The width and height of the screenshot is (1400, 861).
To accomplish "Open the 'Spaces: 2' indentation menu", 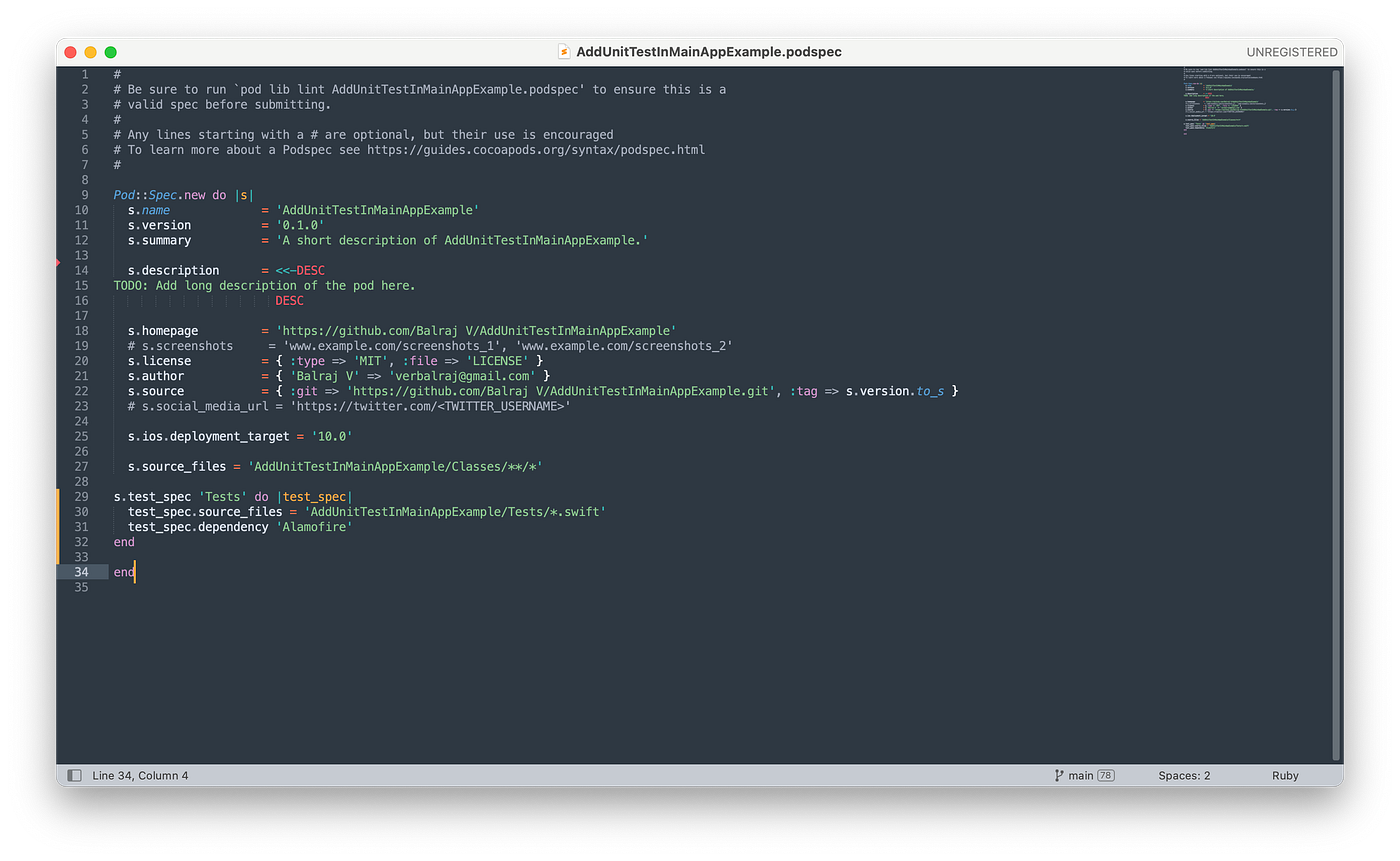I will pos(1184,776).
